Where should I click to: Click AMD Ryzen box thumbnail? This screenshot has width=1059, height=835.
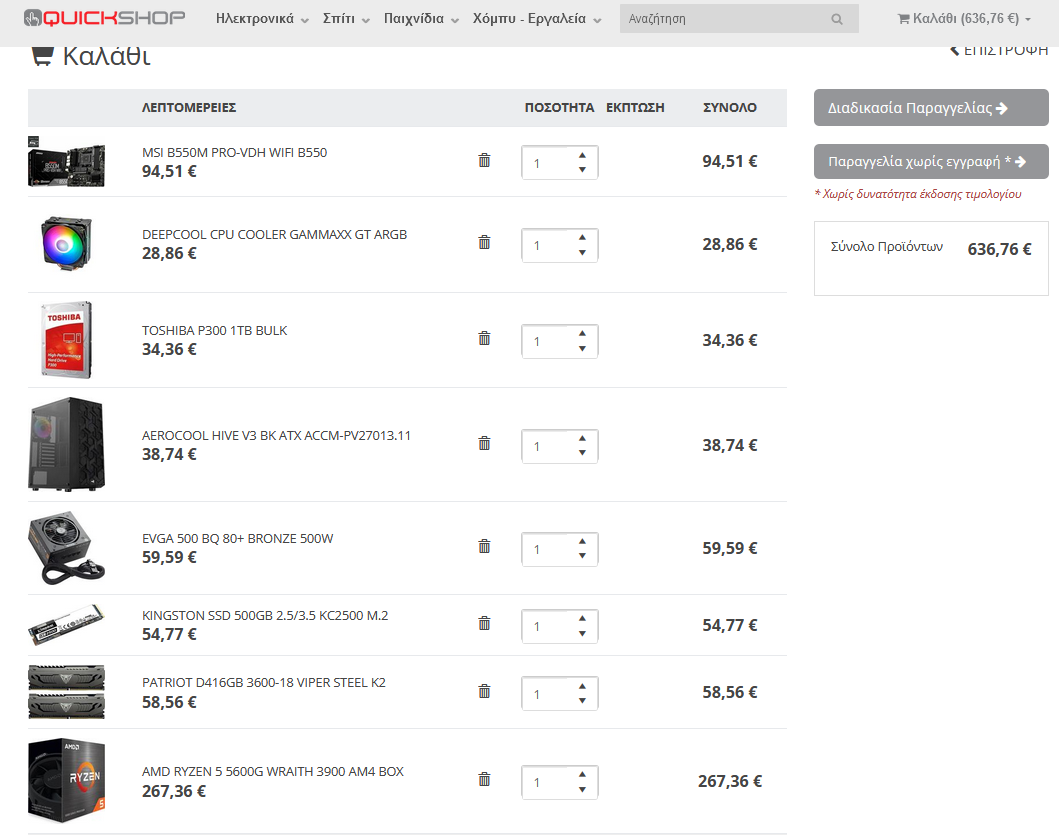point(66,780)
